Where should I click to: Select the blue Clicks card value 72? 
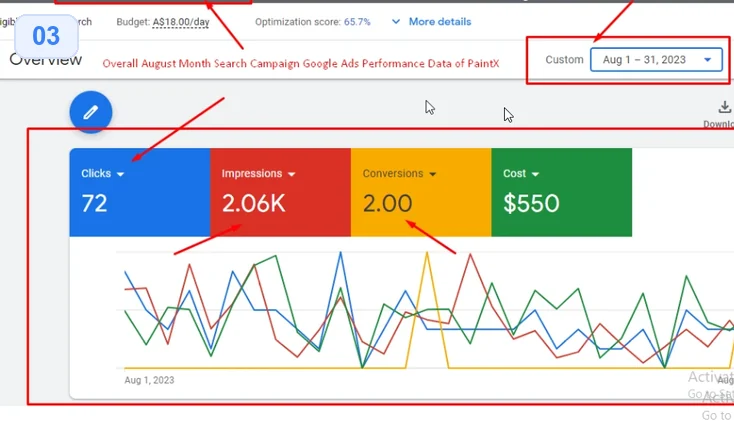pos(94,204)
